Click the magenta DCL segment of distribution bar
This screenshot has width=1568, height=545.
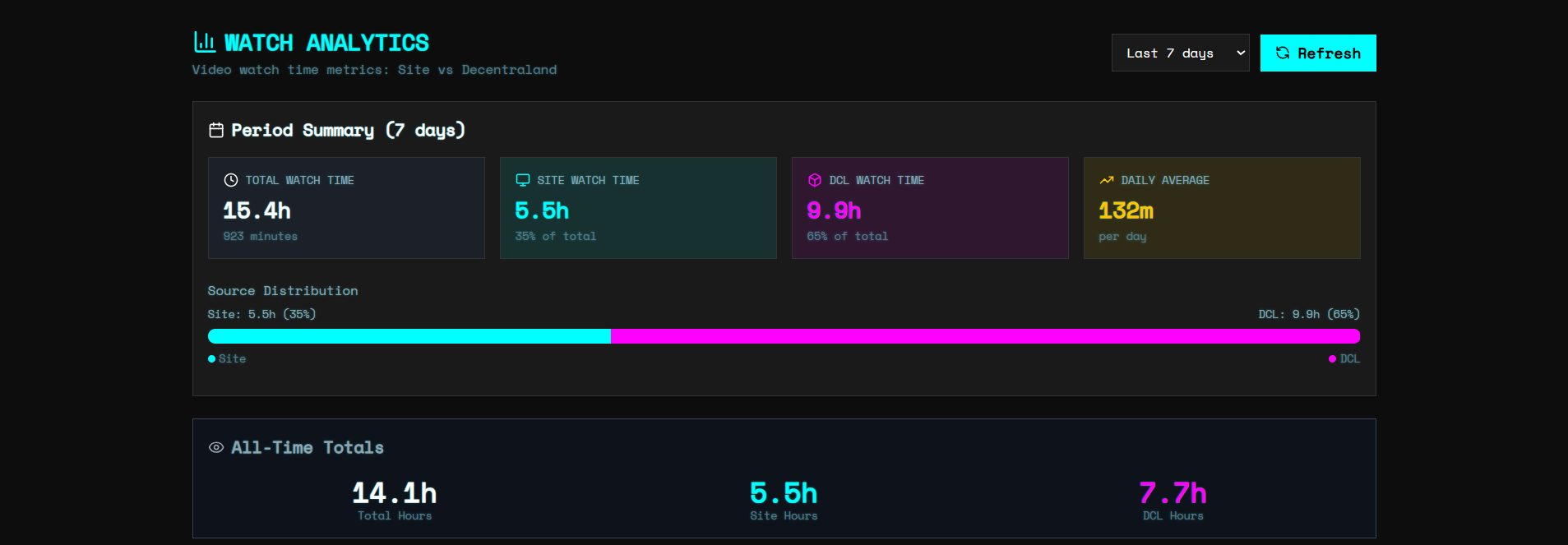coord(985,336)
